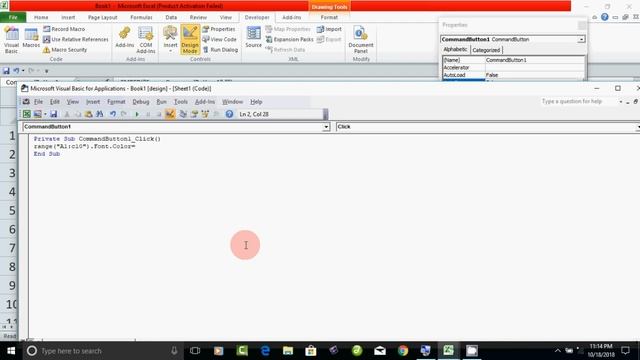Screen dimensions: 640x360
Task: Open Macro Security settings
Action: click(65, 49)
